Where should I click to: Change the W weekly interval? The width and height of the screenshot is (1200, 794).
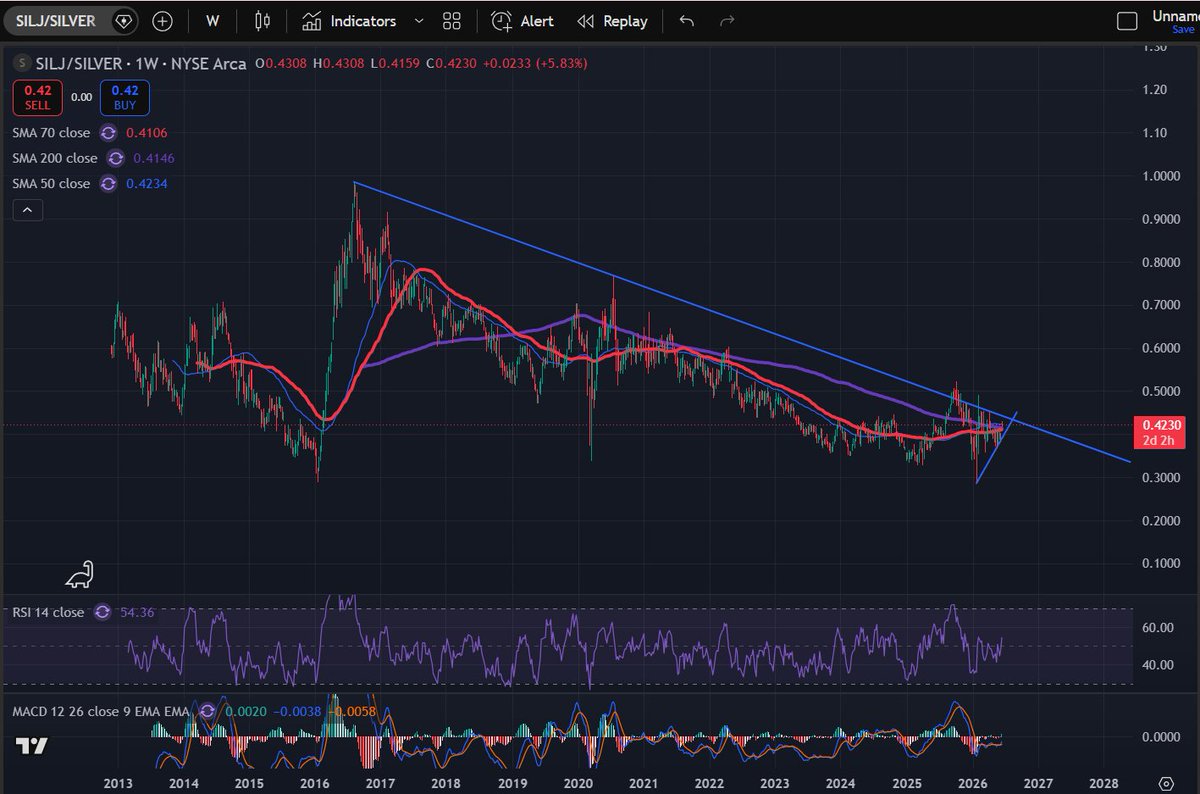213,21
